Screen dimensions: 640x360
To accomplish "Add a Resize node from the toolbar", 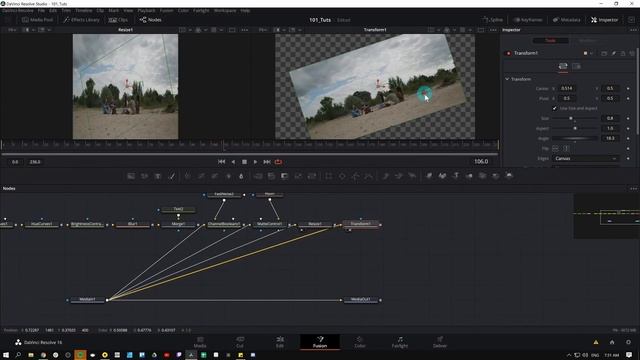I will coord(298,176).
